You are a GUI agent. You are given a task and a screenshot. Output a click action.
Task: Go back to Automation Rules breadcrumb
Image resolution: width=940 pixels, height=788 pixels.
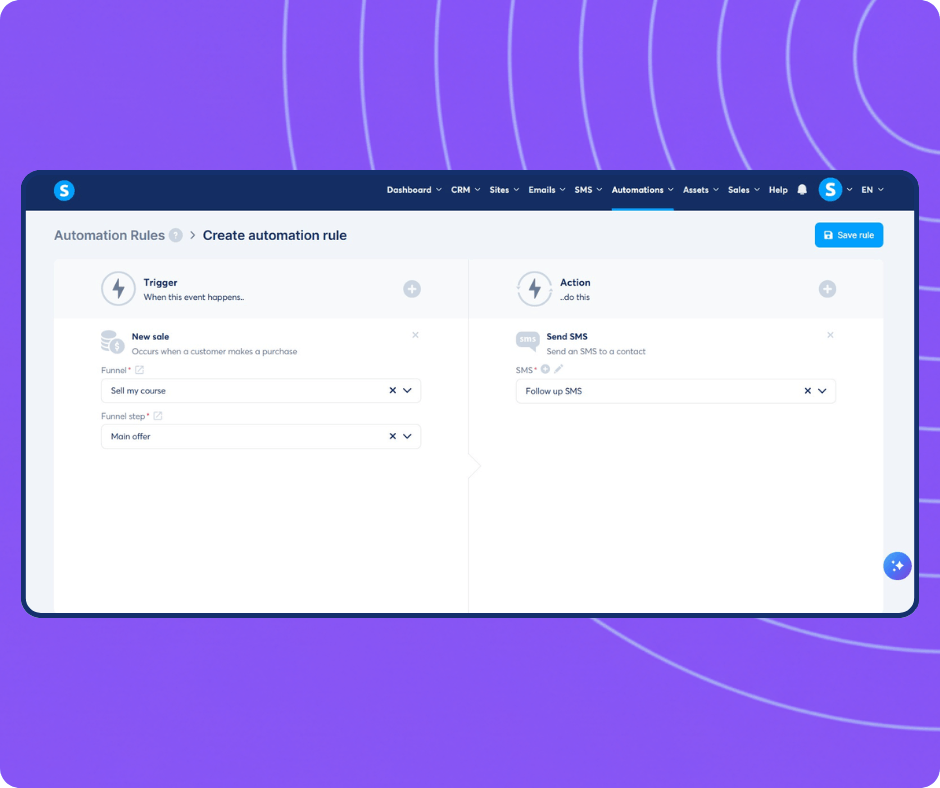[x=109, y=235]
